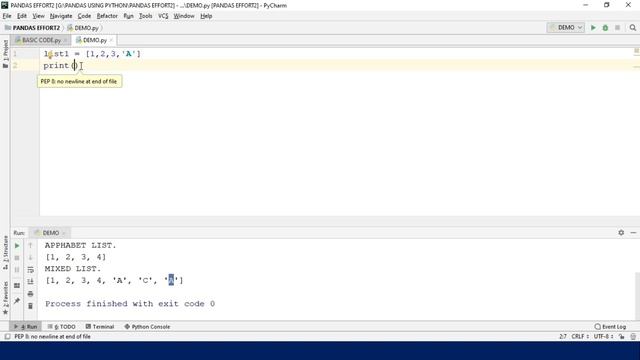Open the Structure tool window side tab

5,252
